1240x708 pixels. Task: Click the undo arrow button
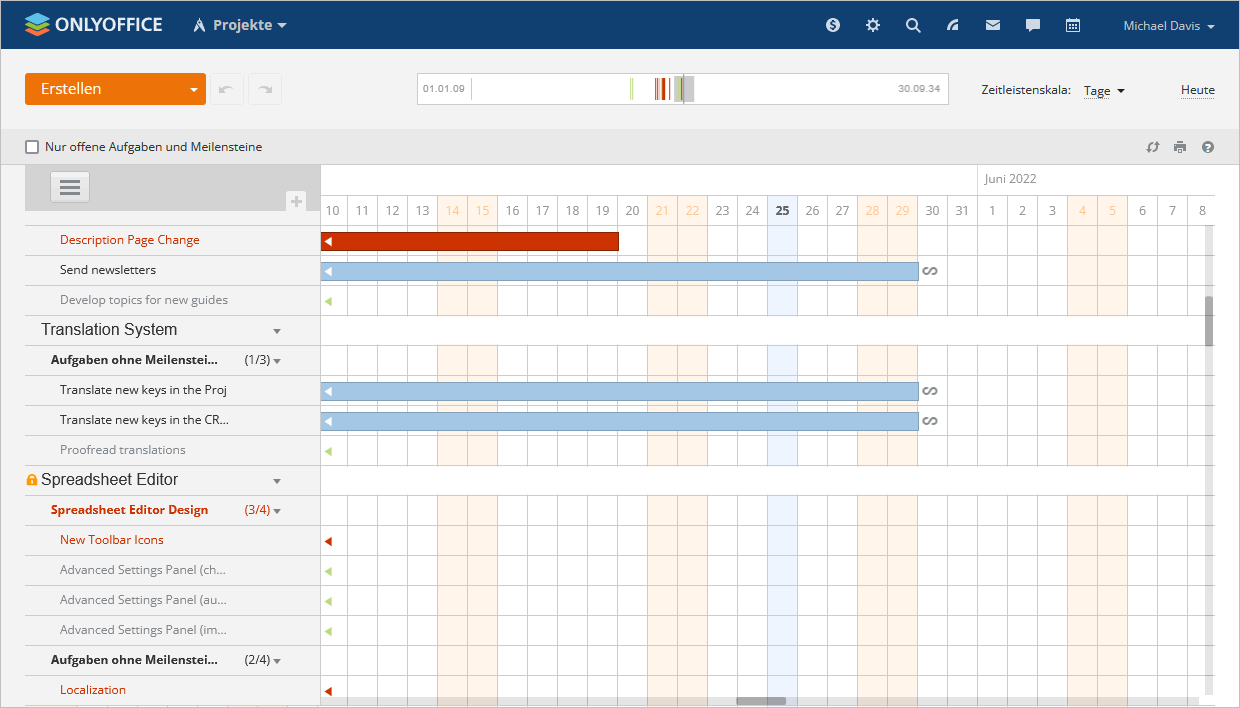(225, 89)
